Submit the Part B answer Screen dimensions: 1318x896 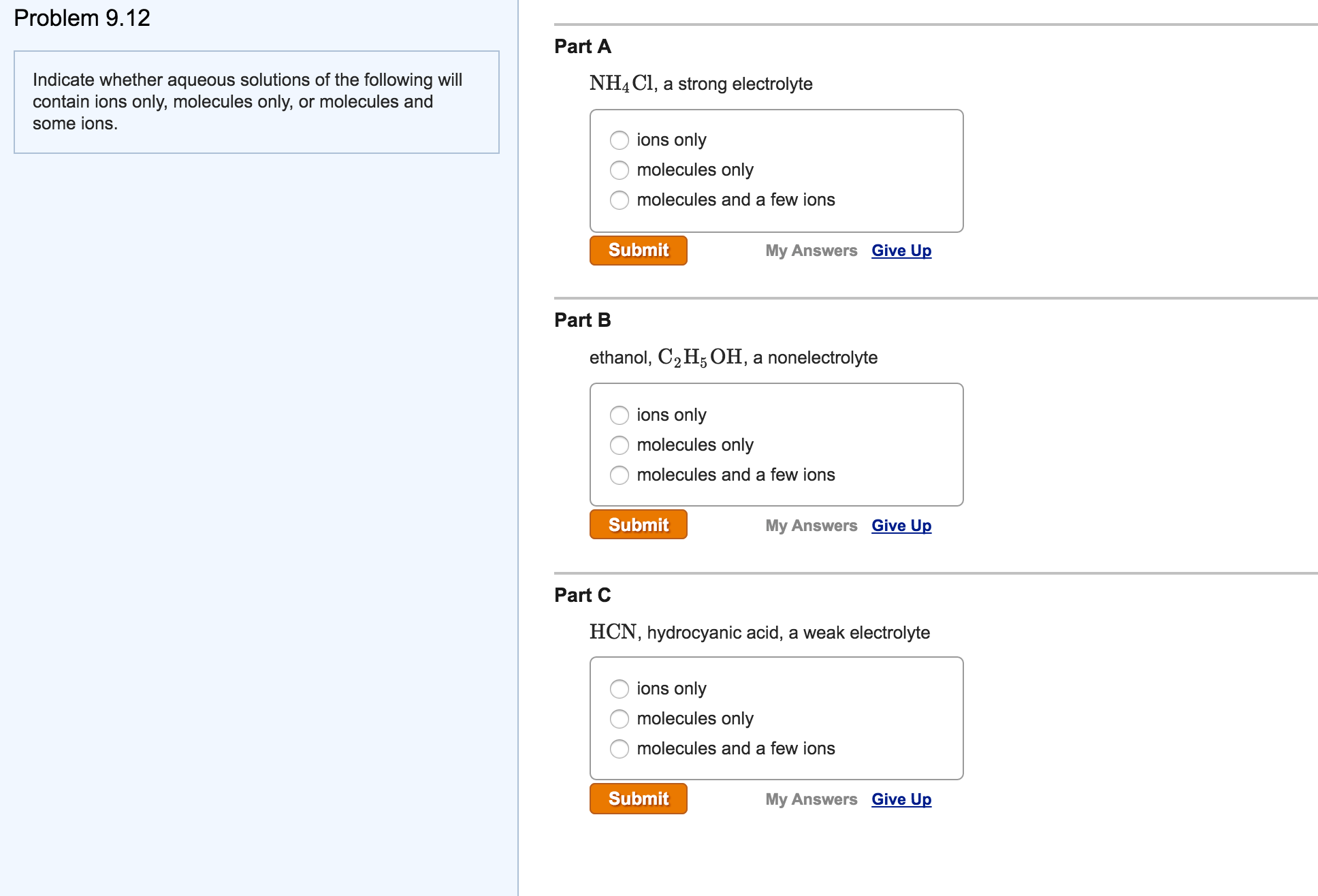[x=638, y=525]
